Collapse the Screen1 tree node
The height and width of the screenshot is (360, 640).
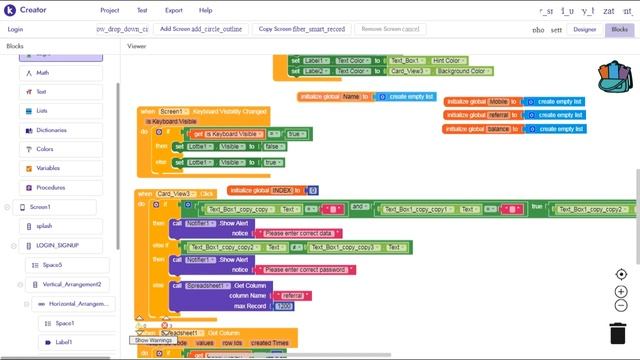click(x=7, y=207)
